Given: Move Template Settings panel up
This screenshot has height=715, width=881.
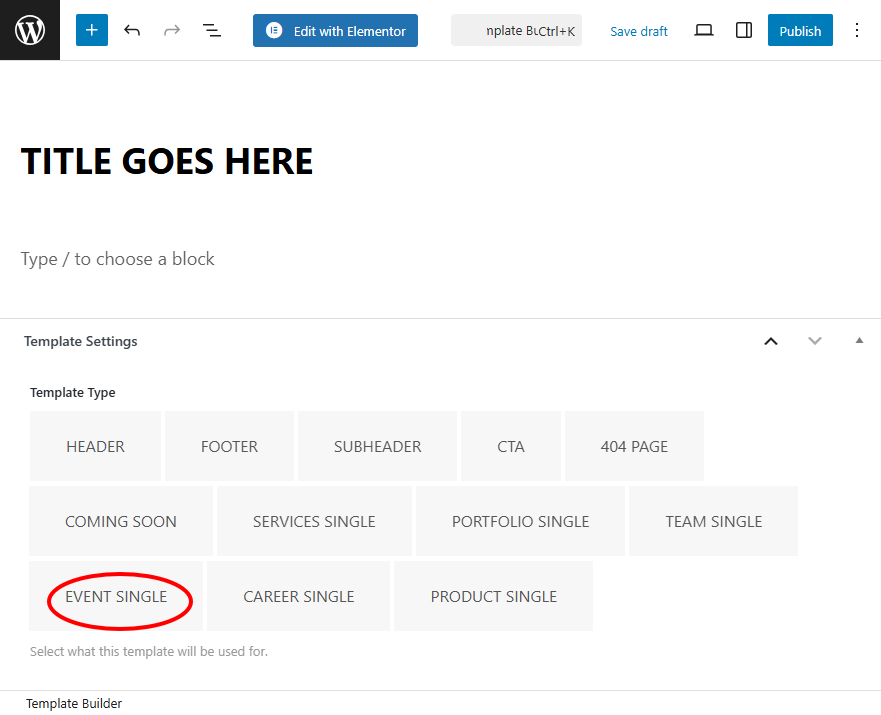Looking at the screenshot, I should click(771, 341).
